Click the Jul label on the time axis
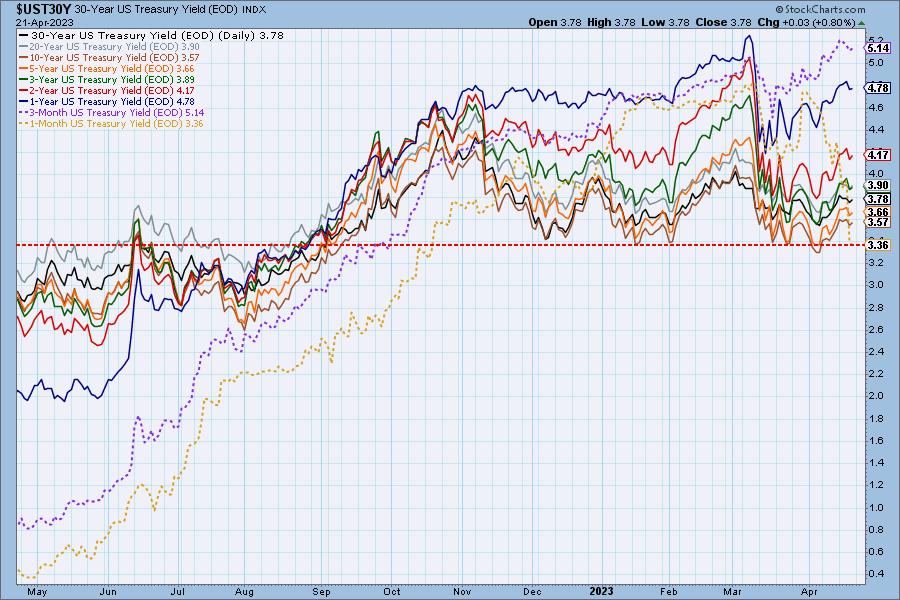The width and height of the screenshot is (900, 600). click(x=178, y=592)
